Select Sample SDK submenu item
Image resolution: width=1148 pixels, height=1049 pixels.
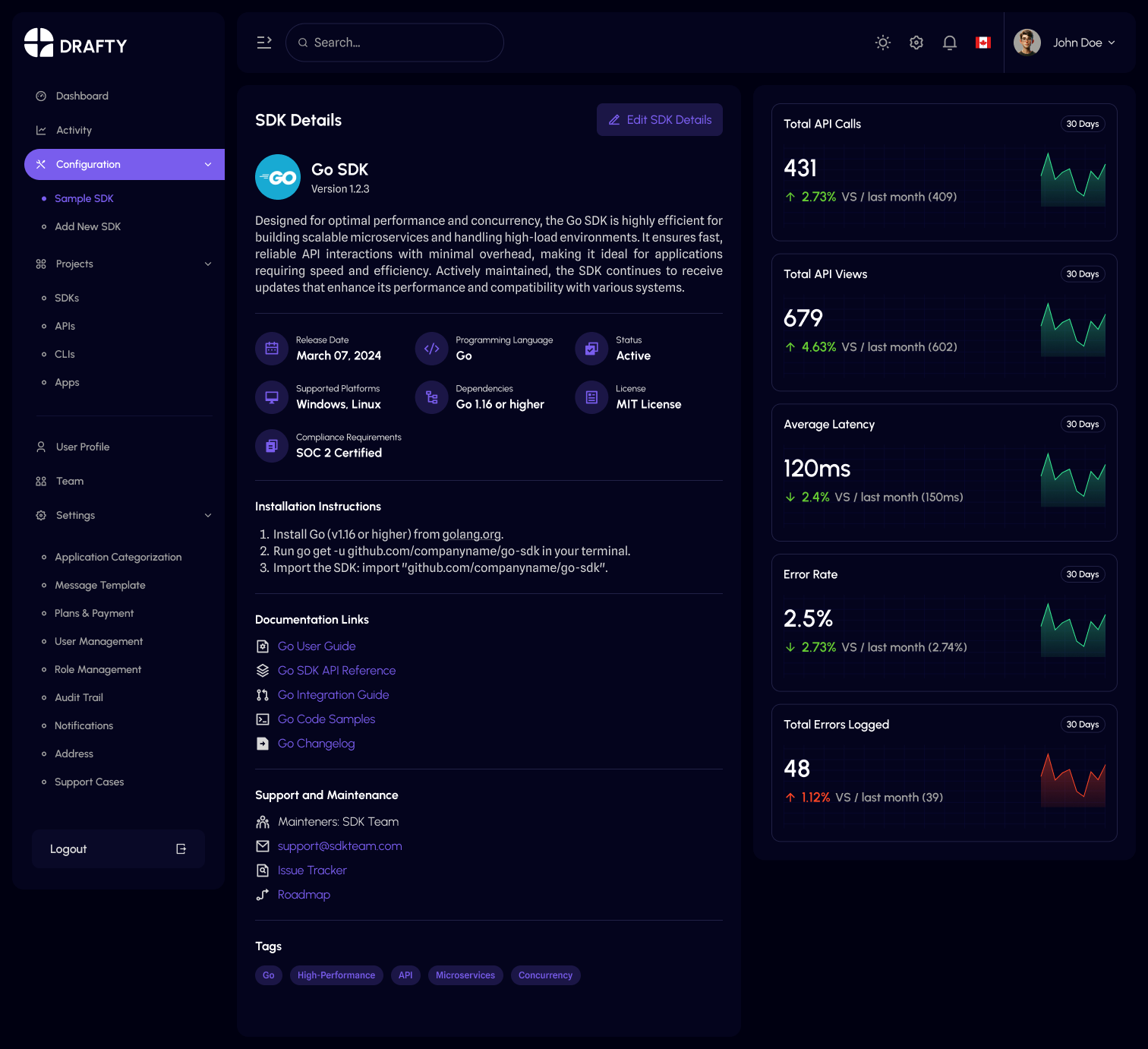84,198
